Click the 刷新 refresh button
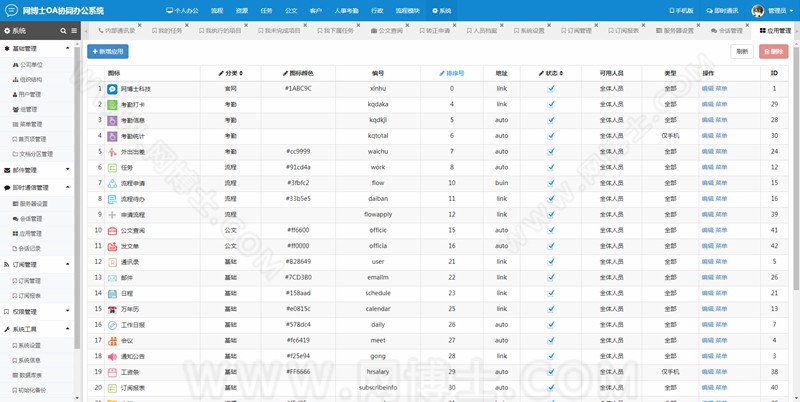Screen dimensions: 800x402 coord(742,52)
